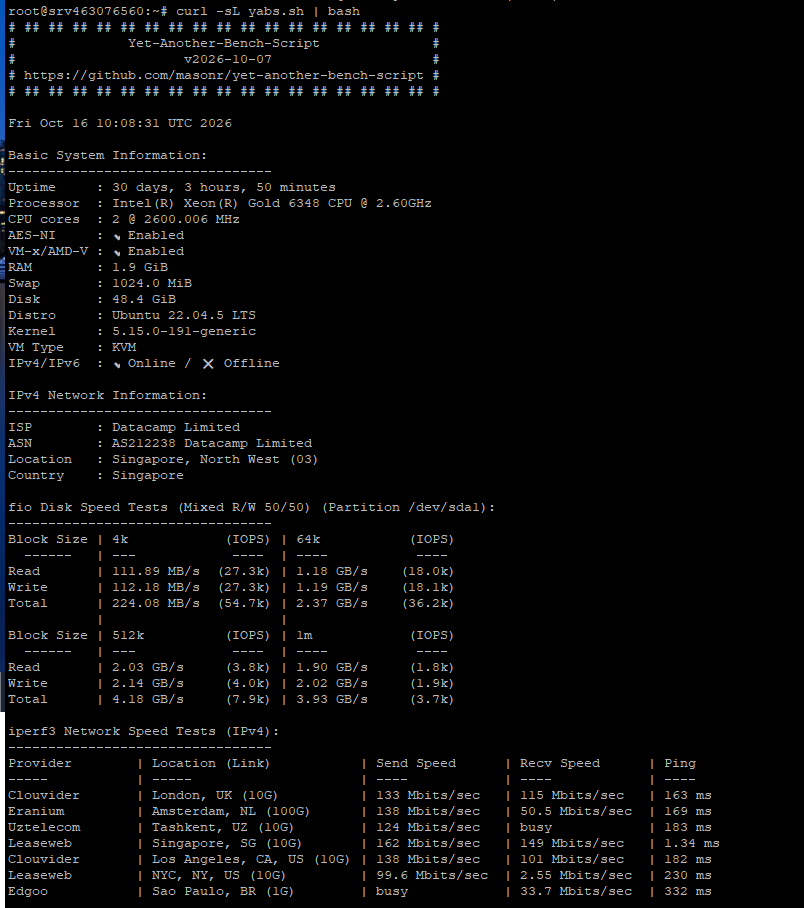Click send speed '99.6 Mbits/sec'
This screenshot has height=908, width=804.
click(x=432, y=876)
